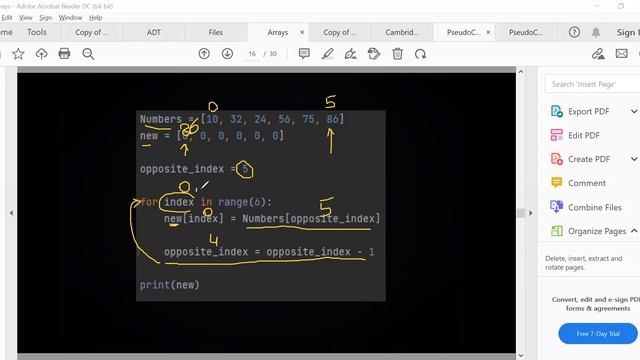Image resolution: width=640 pixels, height=360 pixels.
Task: Switch to the Cambrid... document tab
Action: point(402,32)
